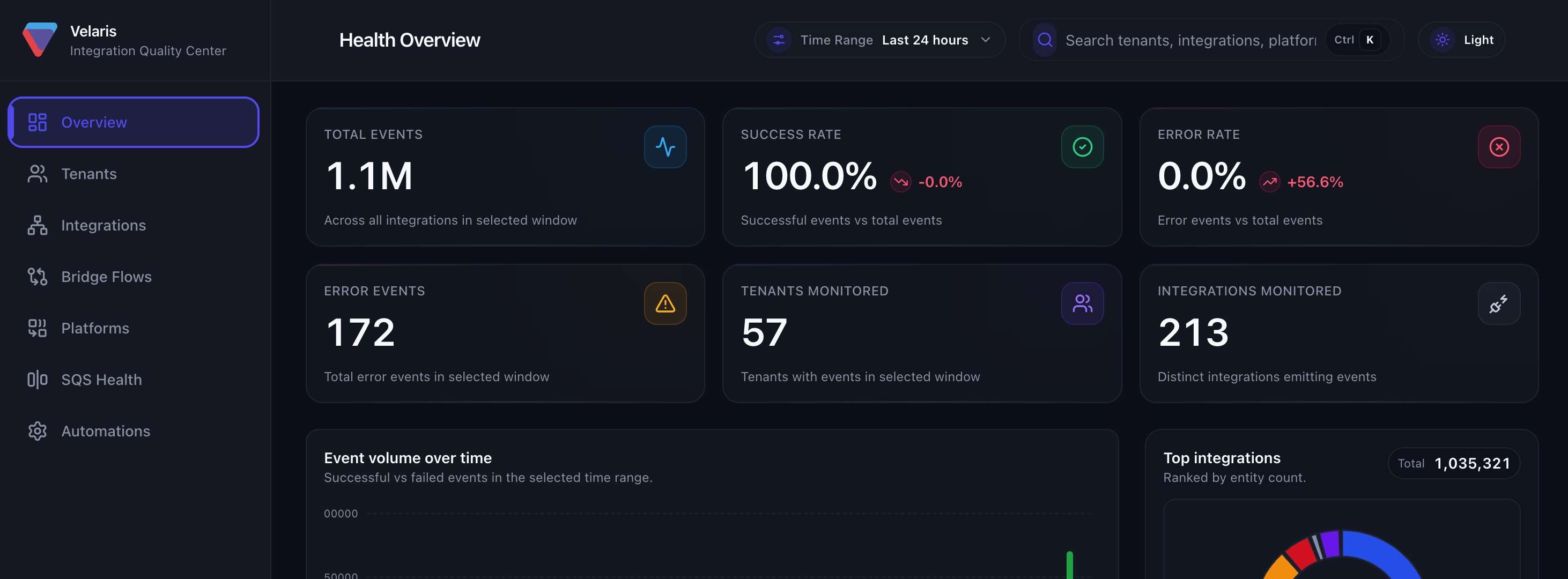Image resolution: width=1568 pixels, height=579 pixels.
Task: Click the Velaris logo
Action: (39, 40)
